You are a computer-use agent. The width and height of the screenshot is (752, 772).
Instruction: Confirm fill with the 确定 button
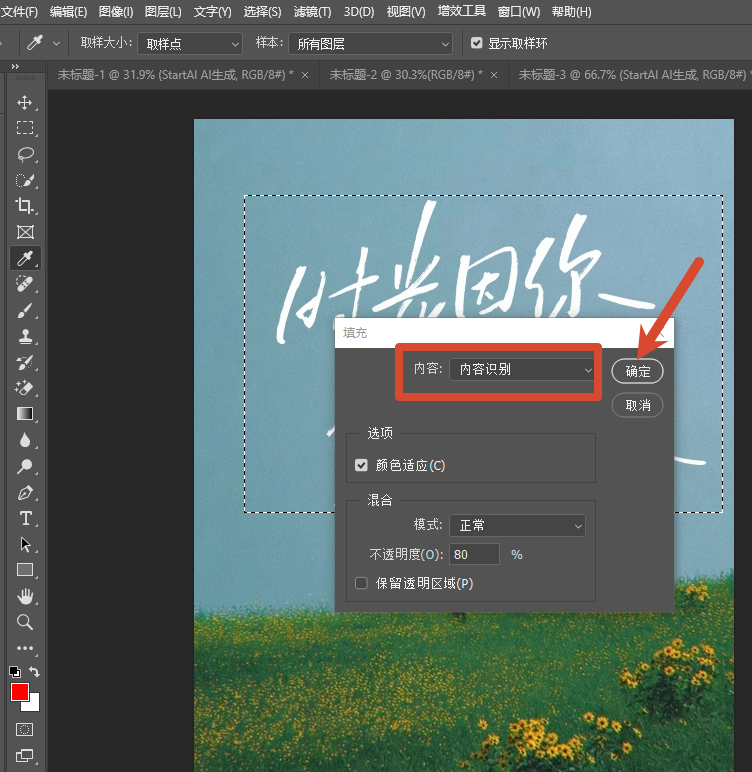click(637, 371)
